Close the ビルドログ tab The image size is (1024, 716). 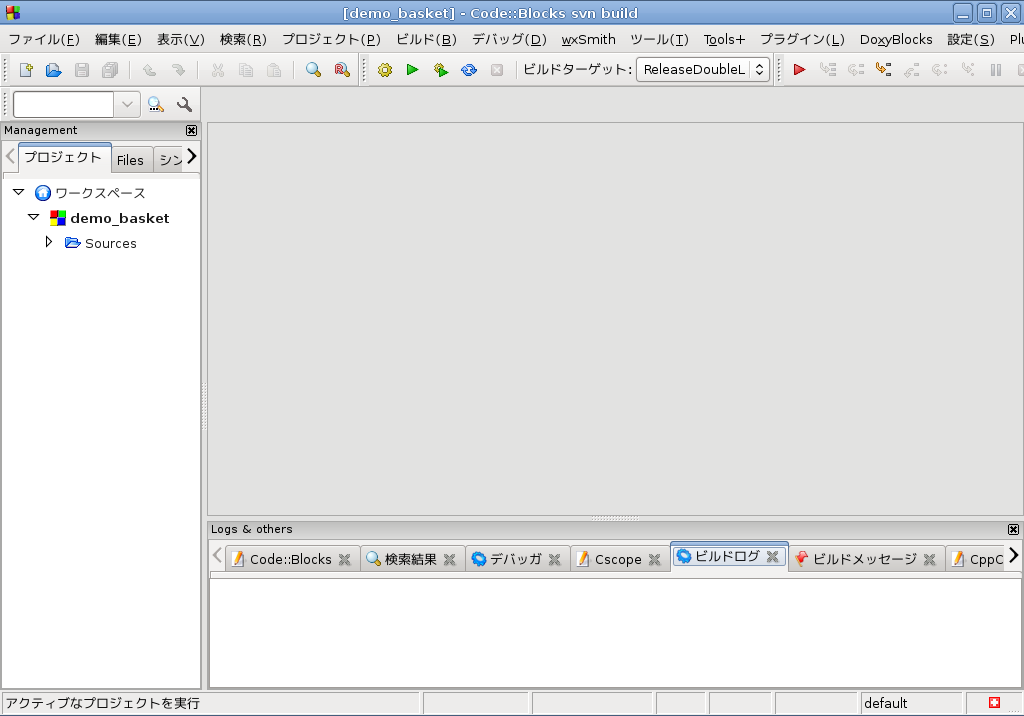[x=773, y=557]
